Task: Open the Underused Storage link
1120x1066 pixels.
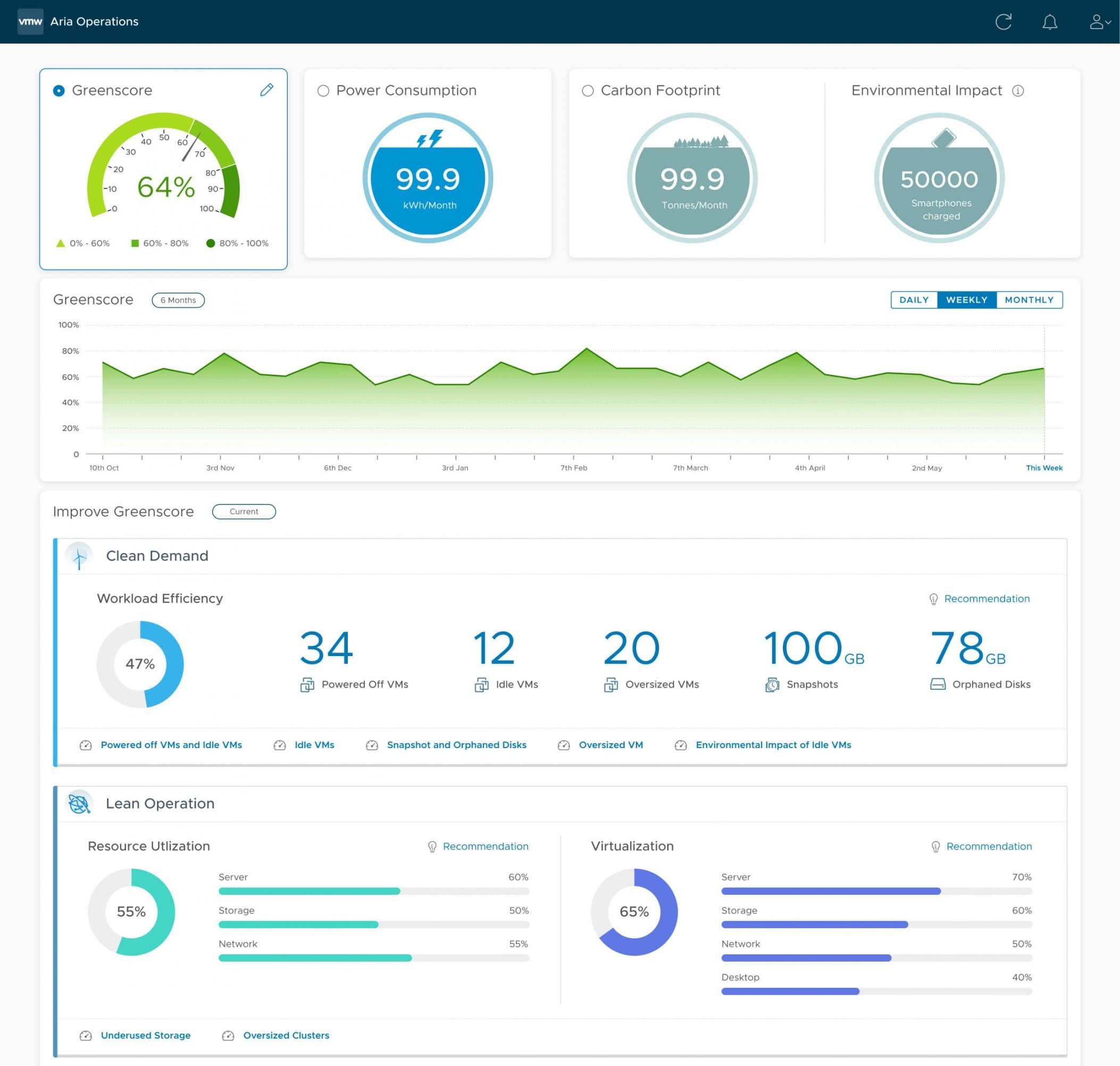Action: pyautogui.click(x=146, y=1035)
